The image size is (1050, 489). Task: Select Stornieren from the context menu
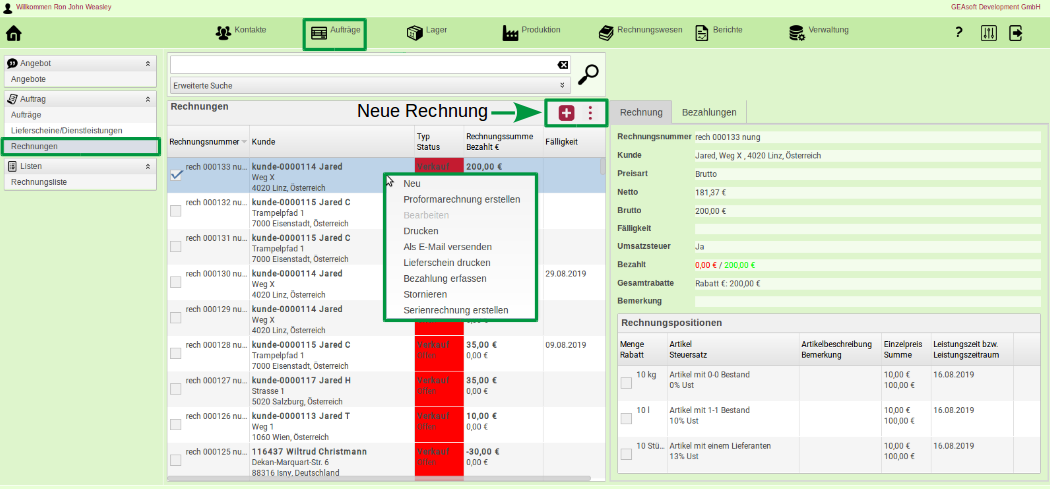(425, 294)
